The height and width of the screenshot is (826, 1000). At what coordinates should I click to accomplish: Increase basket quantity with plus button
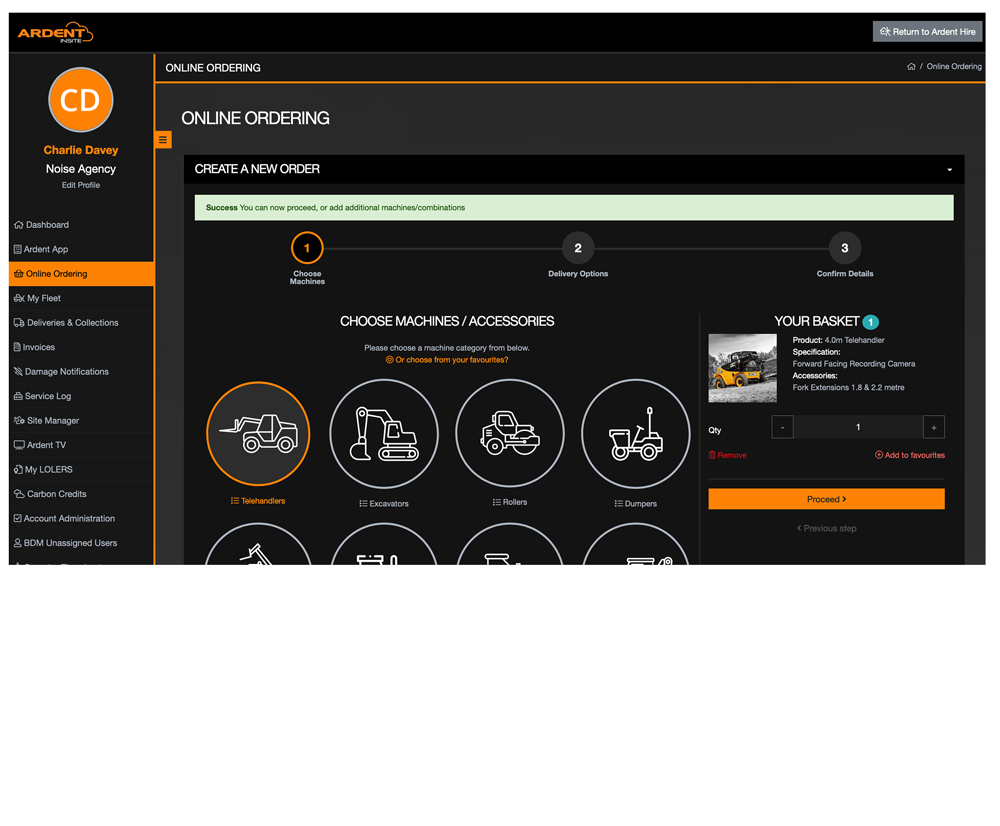coord(934,427)
